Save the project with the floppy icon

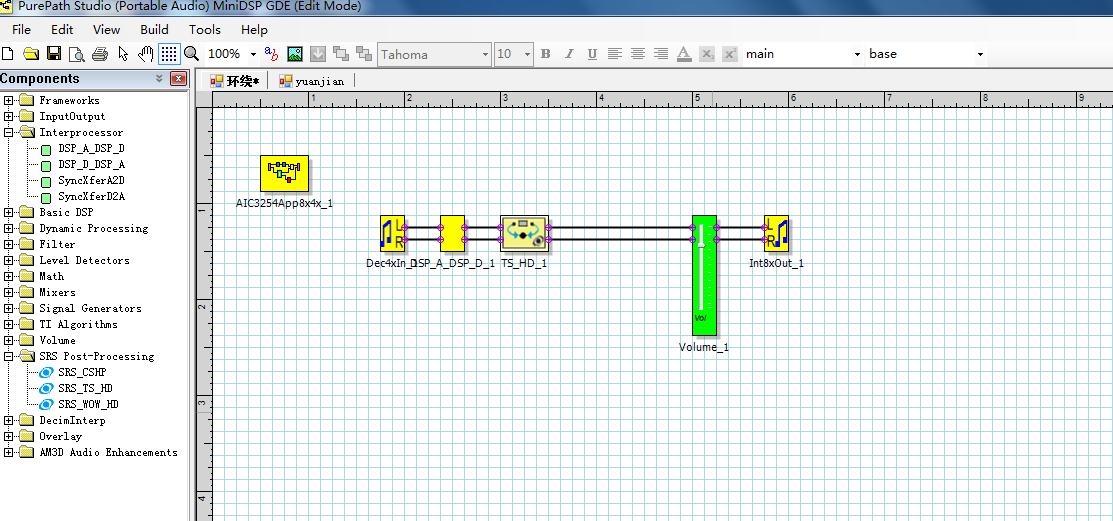54,54
